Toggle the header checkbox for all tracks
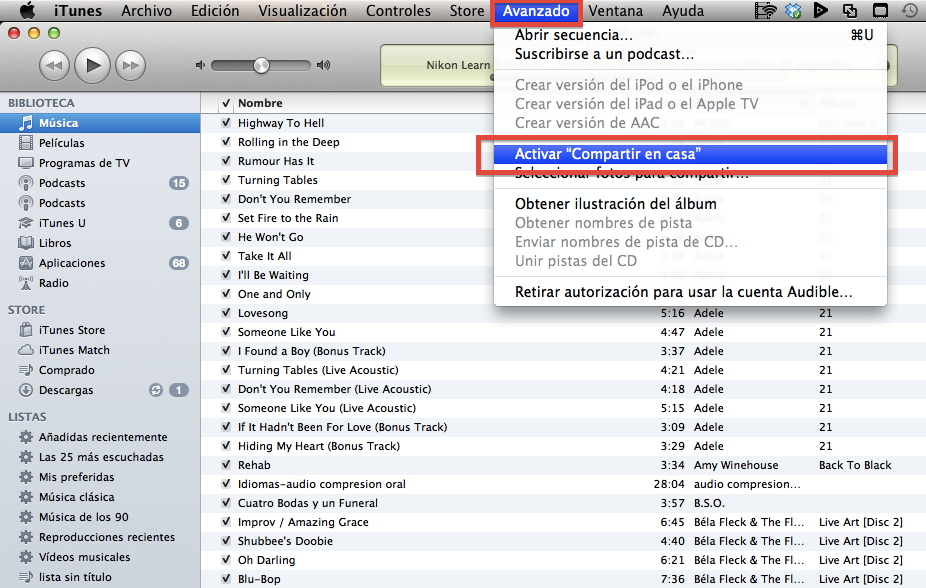 [x=226, y=103]
